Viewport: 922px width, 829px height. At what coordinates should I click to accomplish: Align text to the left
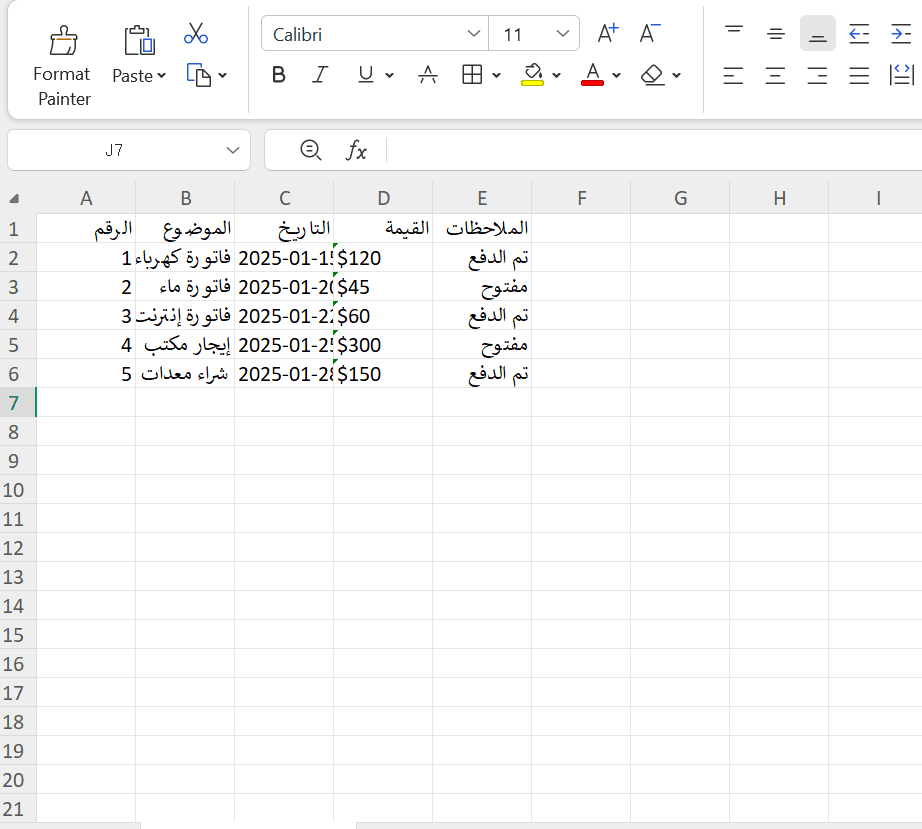(733, 75)
